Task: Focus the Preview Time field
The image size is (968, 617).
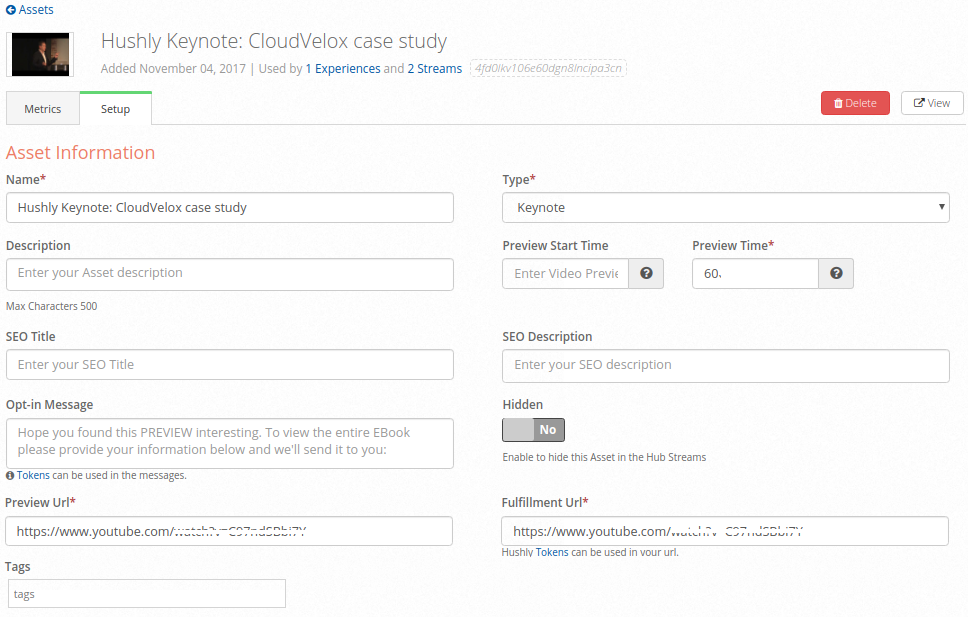Action: (x=755, y=274)
